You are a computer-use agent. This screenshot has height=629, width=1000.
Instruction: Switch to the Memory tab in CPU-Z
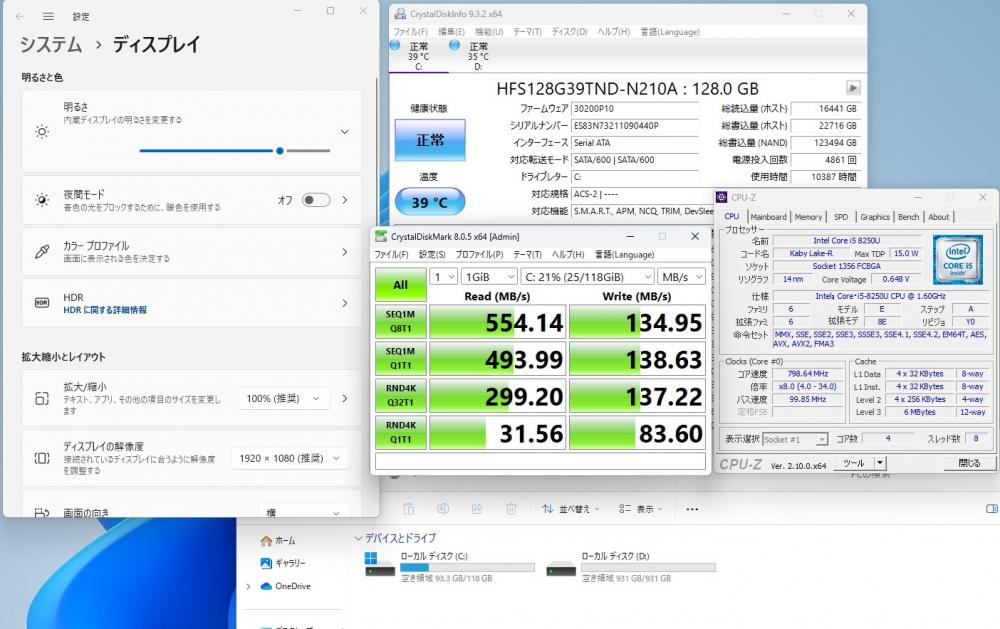[808, 217]
